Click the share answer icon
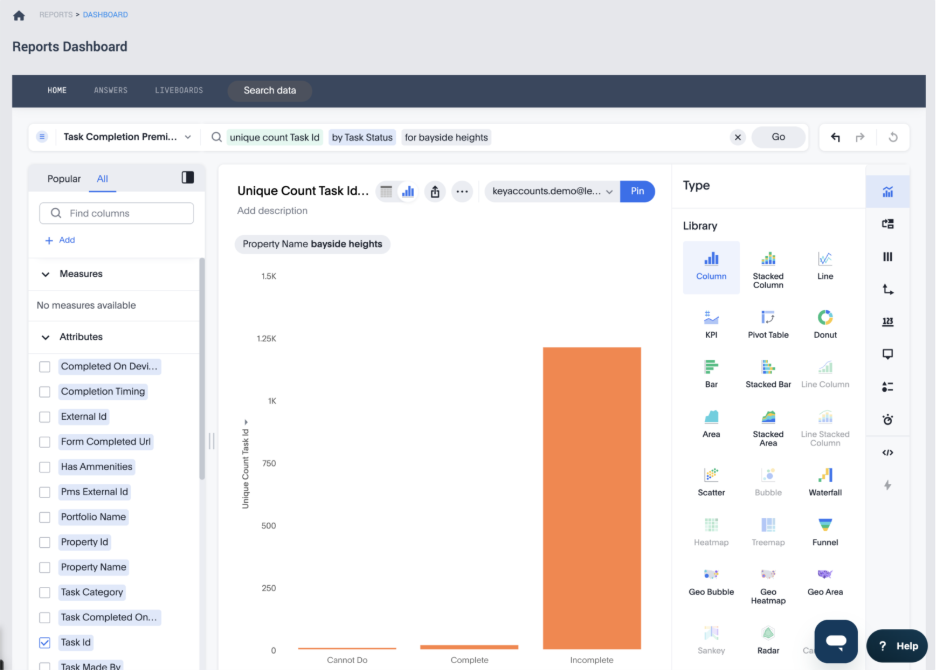 (x=435, y=191)
